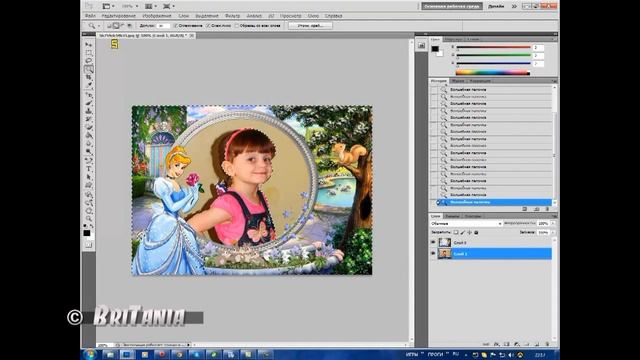
Task: Select the Horizontal Type tool
Action: (89, 169)
